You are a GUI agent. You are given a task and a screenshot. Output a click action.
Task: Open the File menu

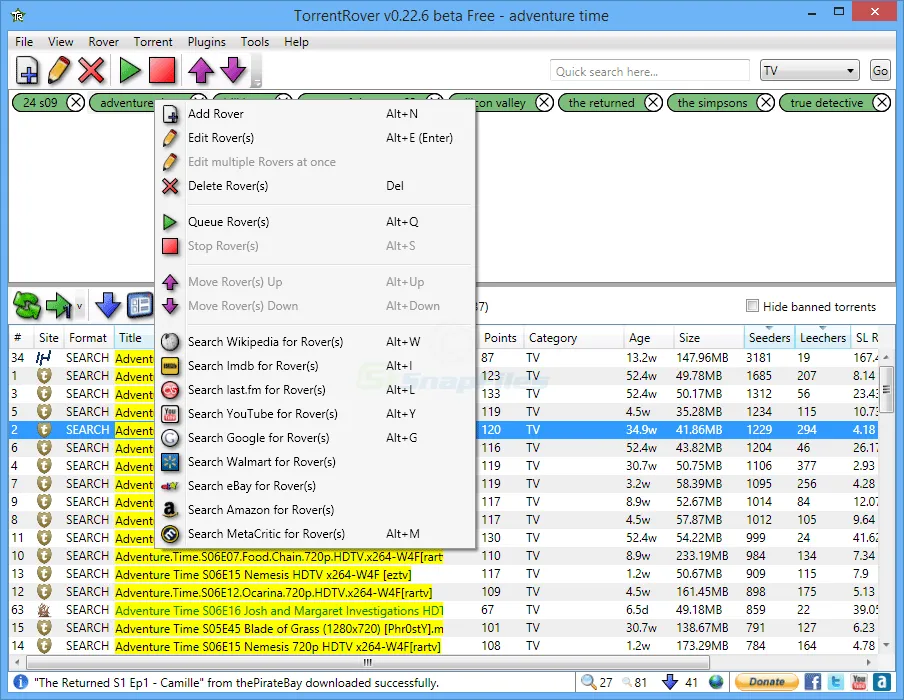coord(24,42)
